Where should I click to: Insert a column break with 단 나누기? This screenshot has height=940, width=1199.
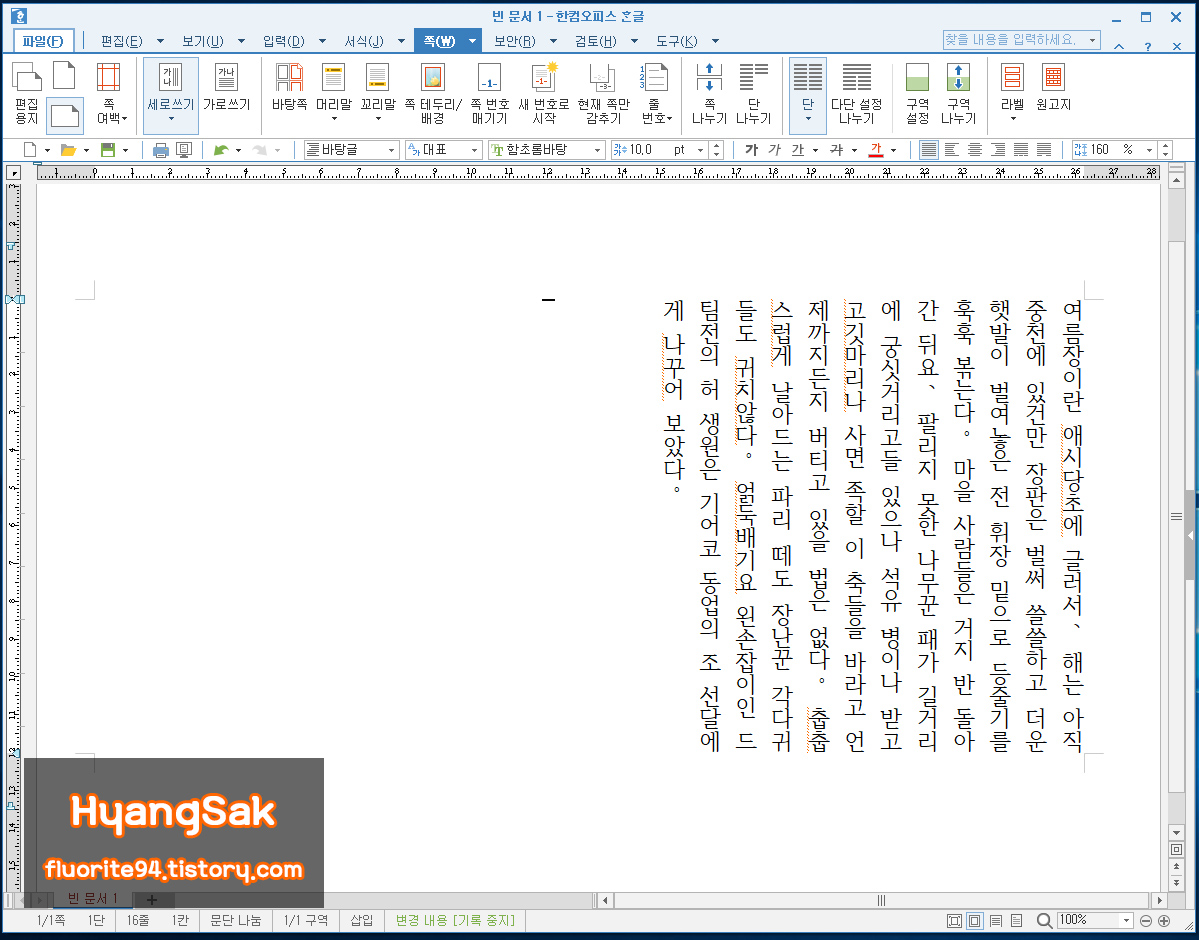pyautogui.click(x=753, y=93)
